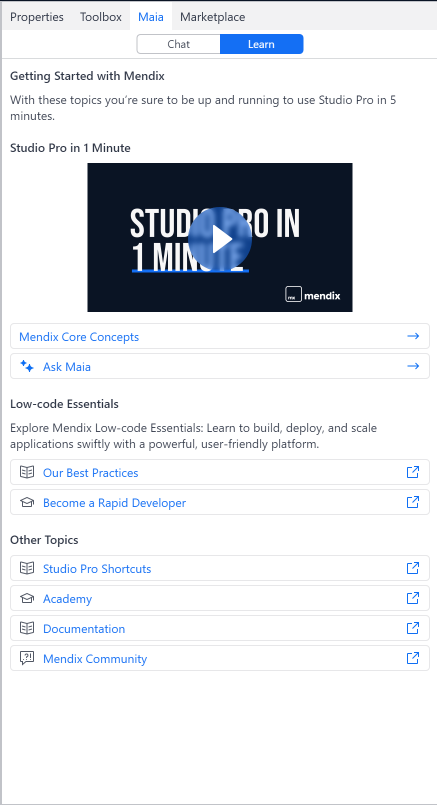
Task: Play the Studio Pro in 1 Minute video
Action: tap(220, 239)
